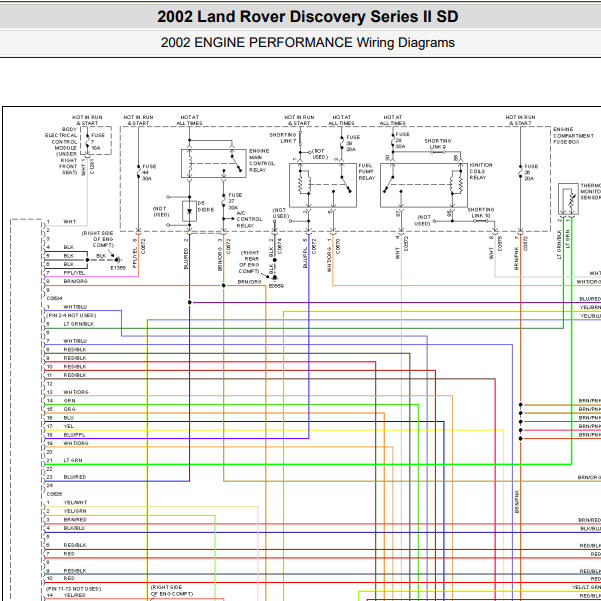The image size is (601, 601).
Task: Click the 'FUEL PUMP RELAY' label
Action: pyautogui.click(x=366, y=172)
